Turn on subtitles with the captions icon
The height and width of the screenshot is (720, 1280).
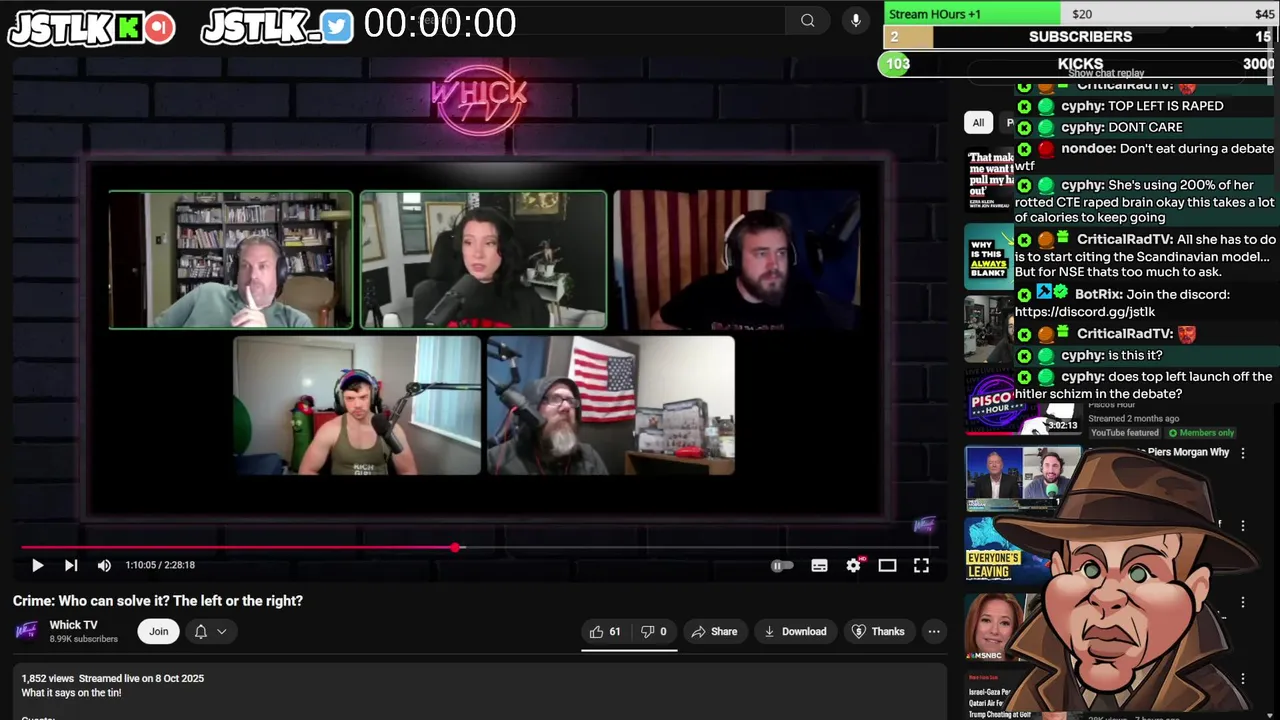819,566
